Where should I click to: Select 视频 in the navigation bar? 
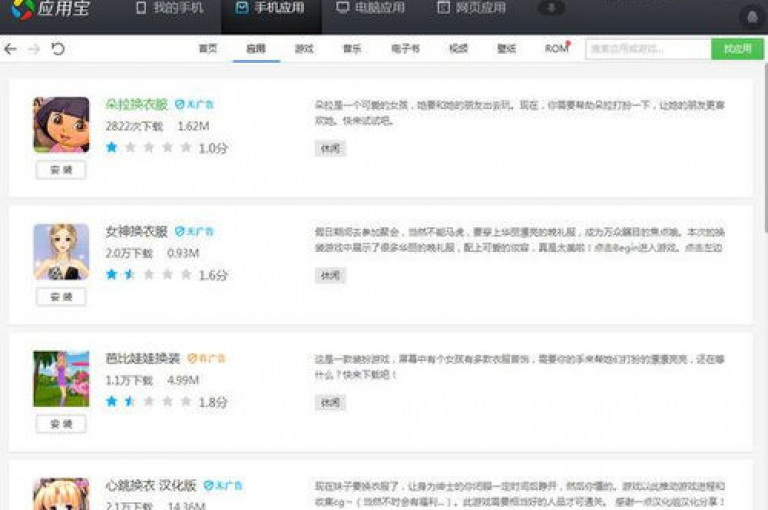pyautogui.click(x=458, y=49)
